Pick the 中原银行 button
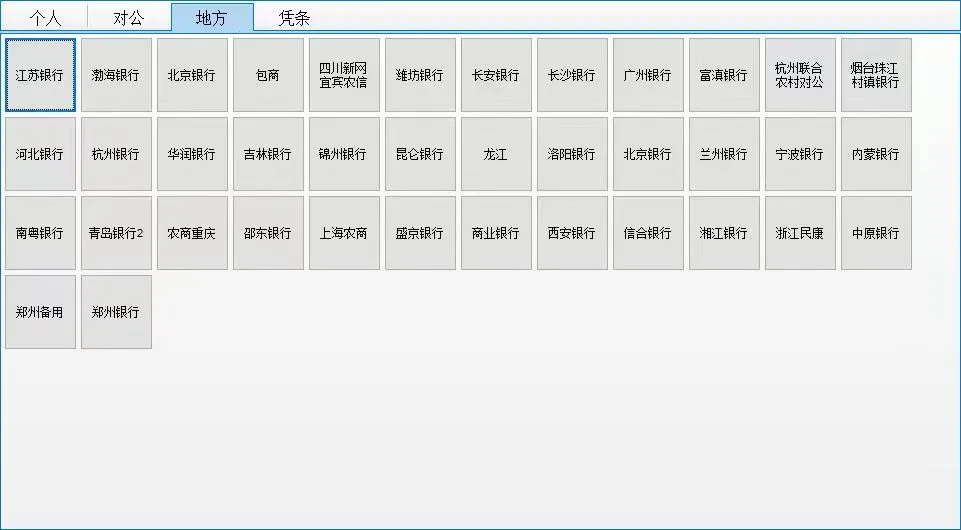961x530 pixels. point(876,233)
